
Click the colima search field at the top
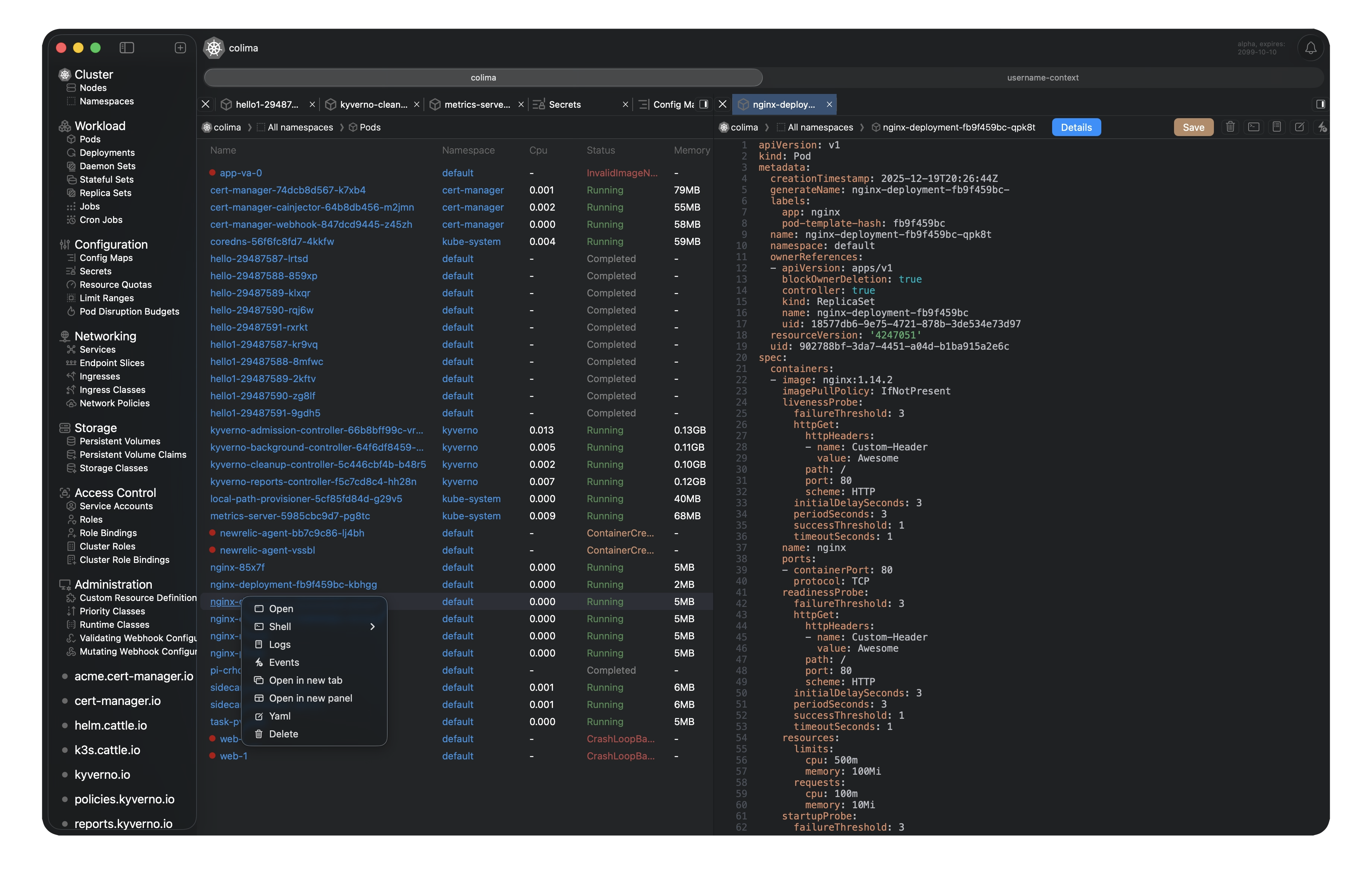(483, 77)
